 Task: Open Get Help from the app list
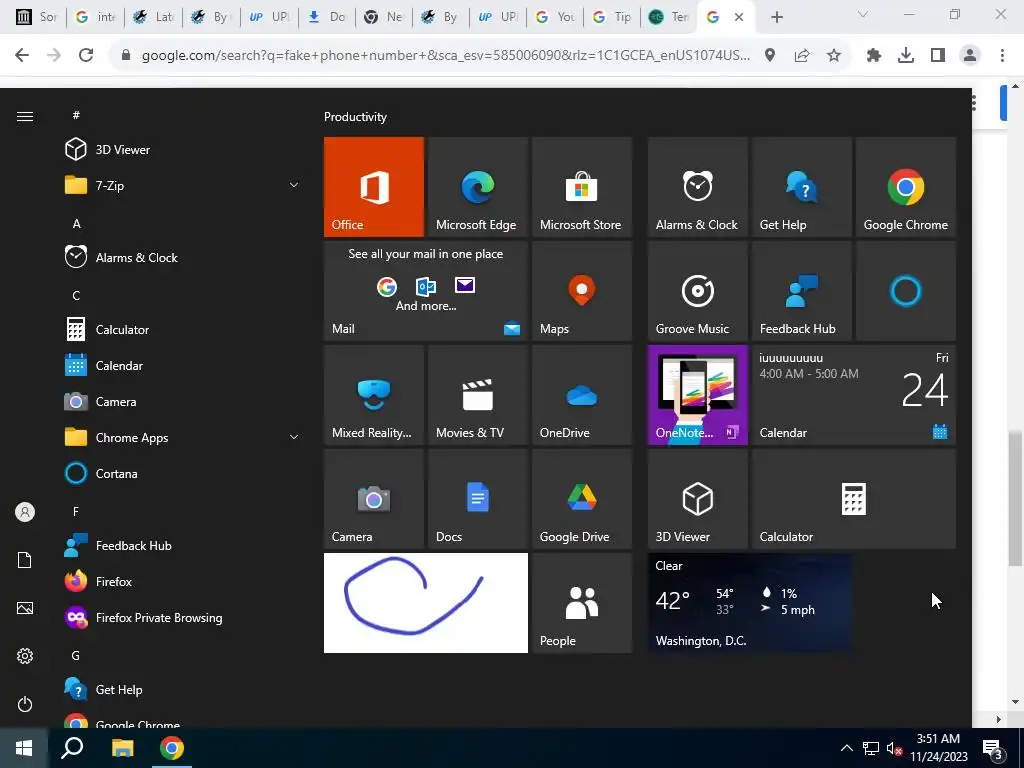click(183, 690)
